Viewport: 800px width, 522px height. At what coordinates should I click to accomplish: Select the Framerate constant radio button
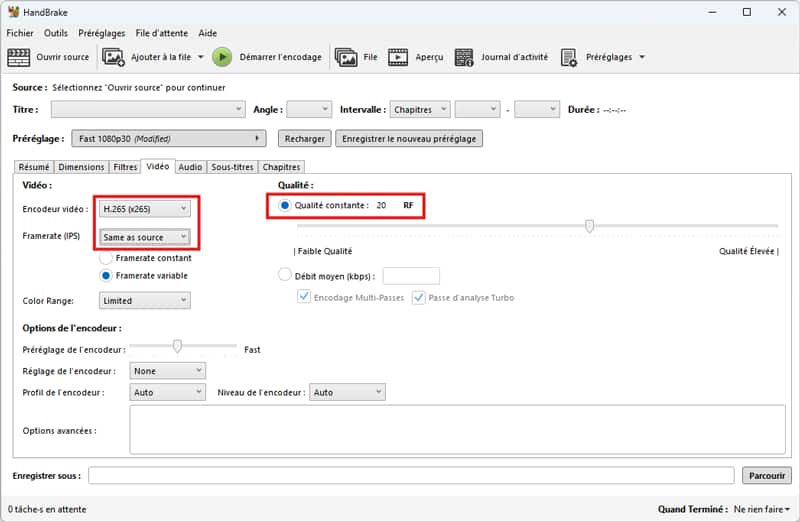pos(106,258)
